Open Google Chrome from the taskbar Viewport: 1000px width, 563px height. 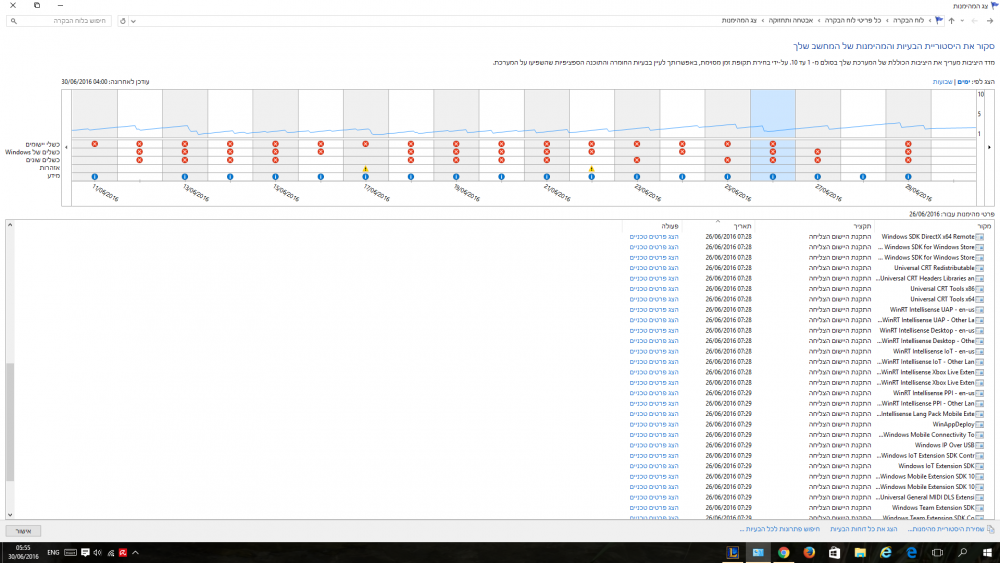point(783,552)
